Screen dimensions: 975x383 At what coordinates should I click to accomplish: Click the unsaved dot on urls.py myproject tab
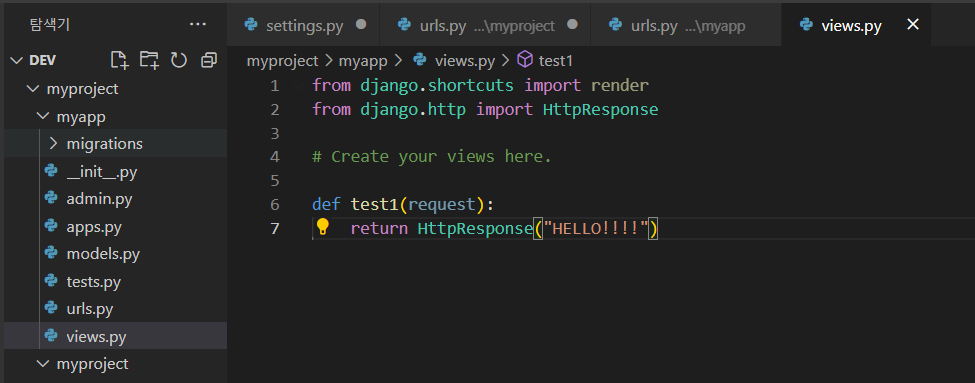coord(573,24)
